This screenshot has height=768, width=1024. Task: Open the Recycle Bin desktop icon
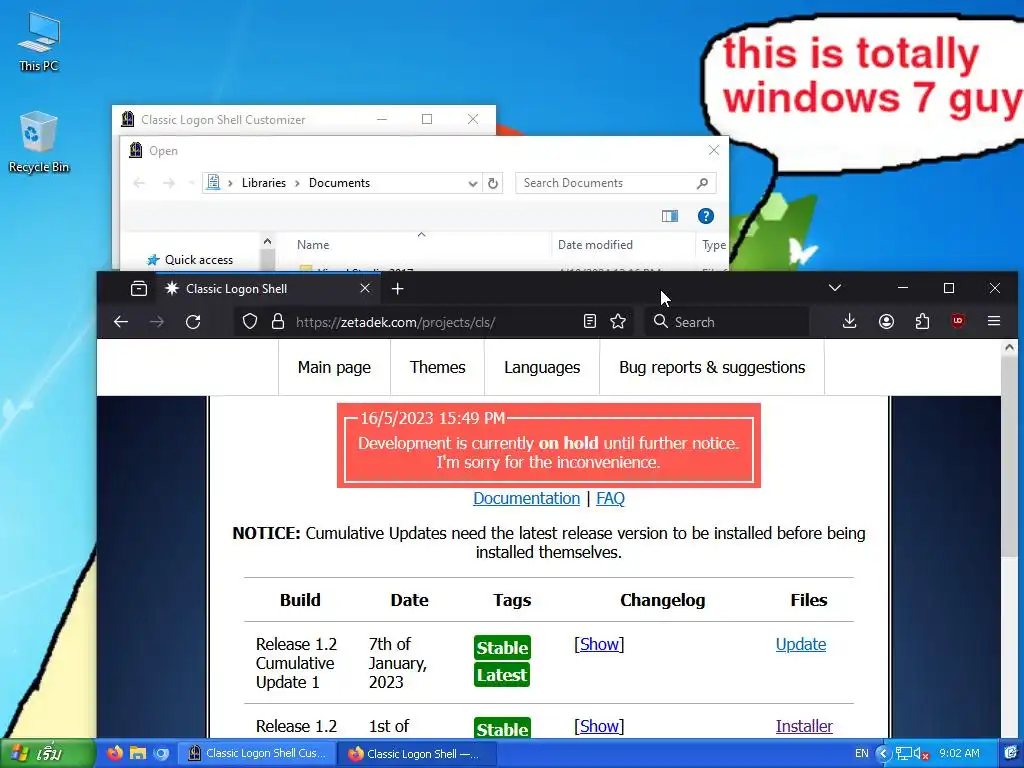[39, 142]
